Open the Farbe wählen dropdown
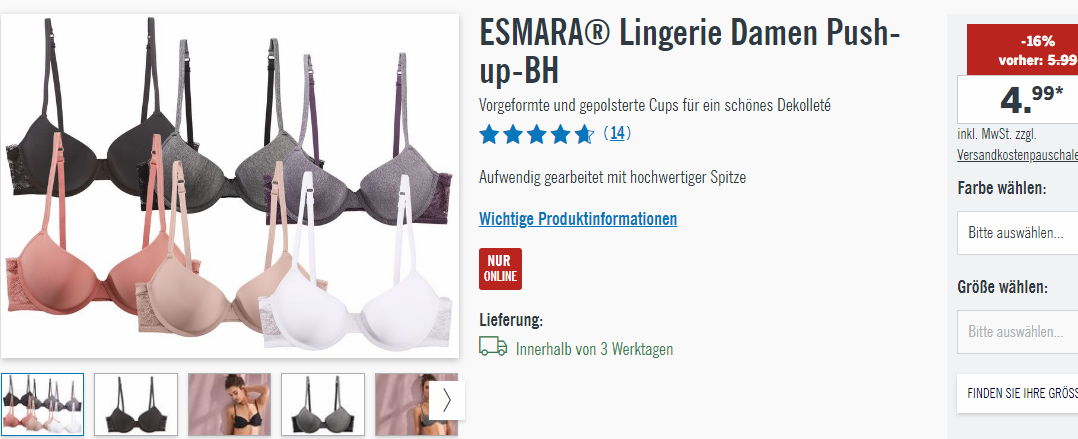 [x=1018, y=233]
